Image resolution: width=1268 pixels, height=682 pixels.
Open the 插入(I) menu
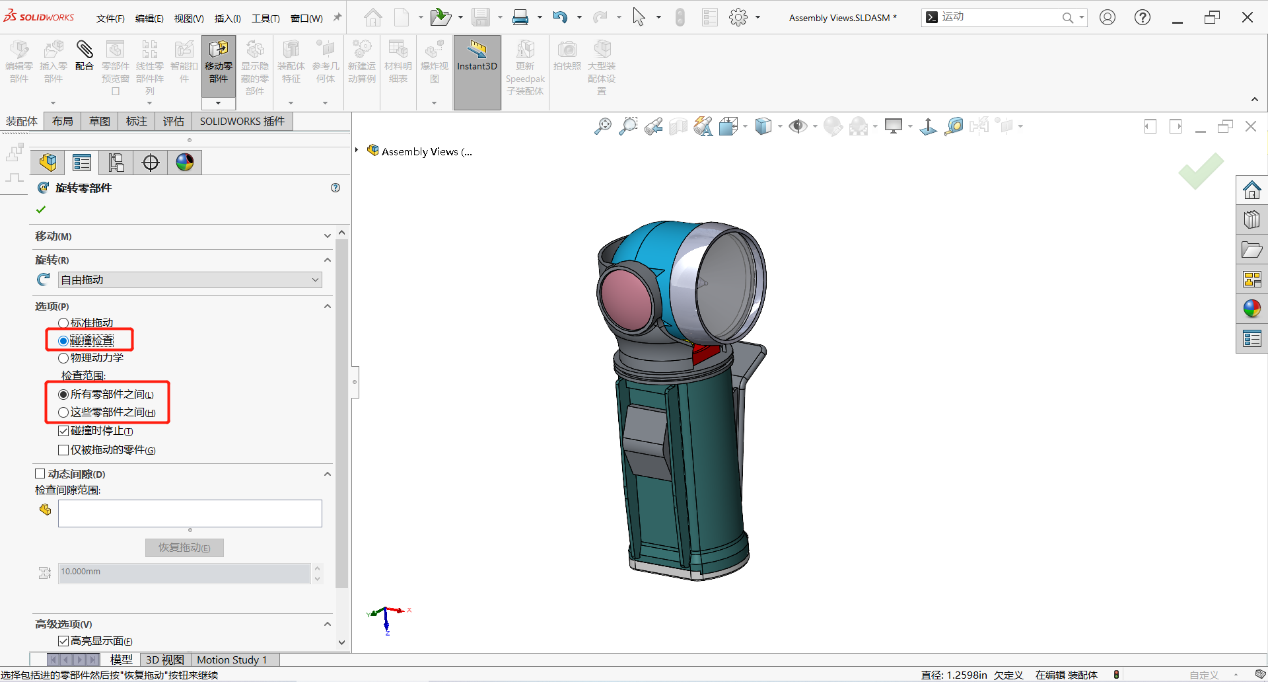tap(227, 18)
